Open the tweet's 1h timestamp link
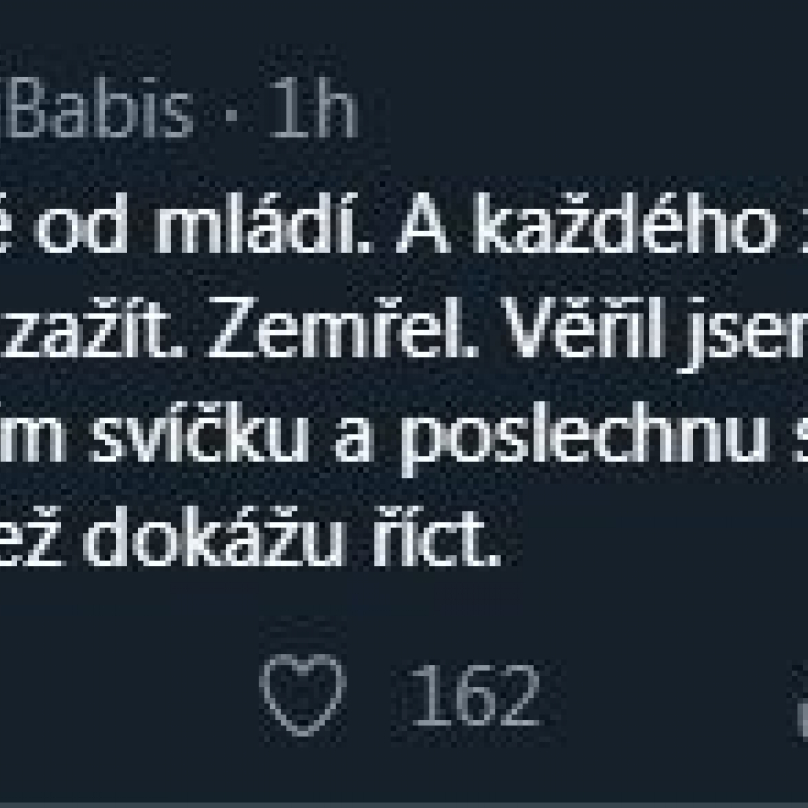Viewport: 808px width, 808px height. (312, 112)
